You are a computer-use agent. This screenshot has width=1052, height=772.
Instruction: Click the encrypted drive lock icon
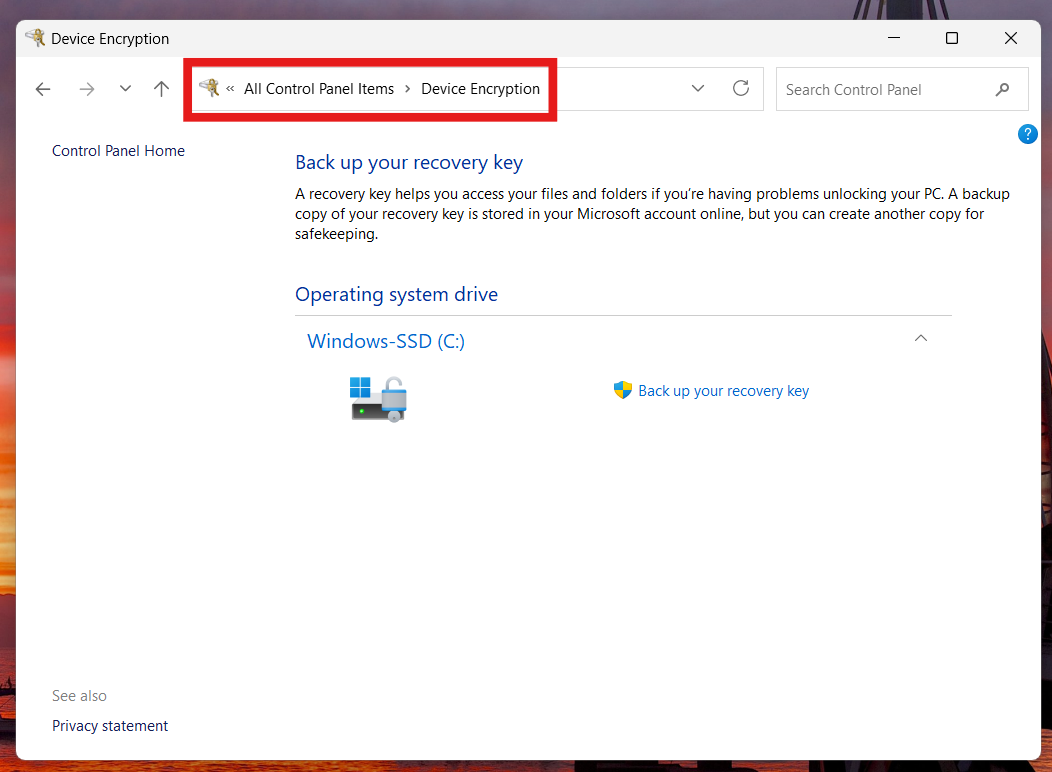378,398
